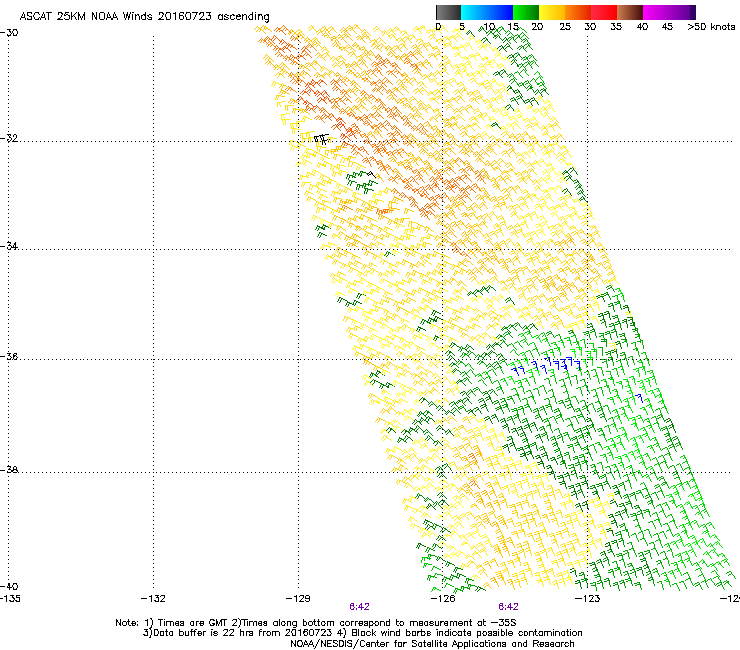Click the -40 latitude axis label
Image resolution: width=740 pixels, height=650 pixels.
pos(9,586)
